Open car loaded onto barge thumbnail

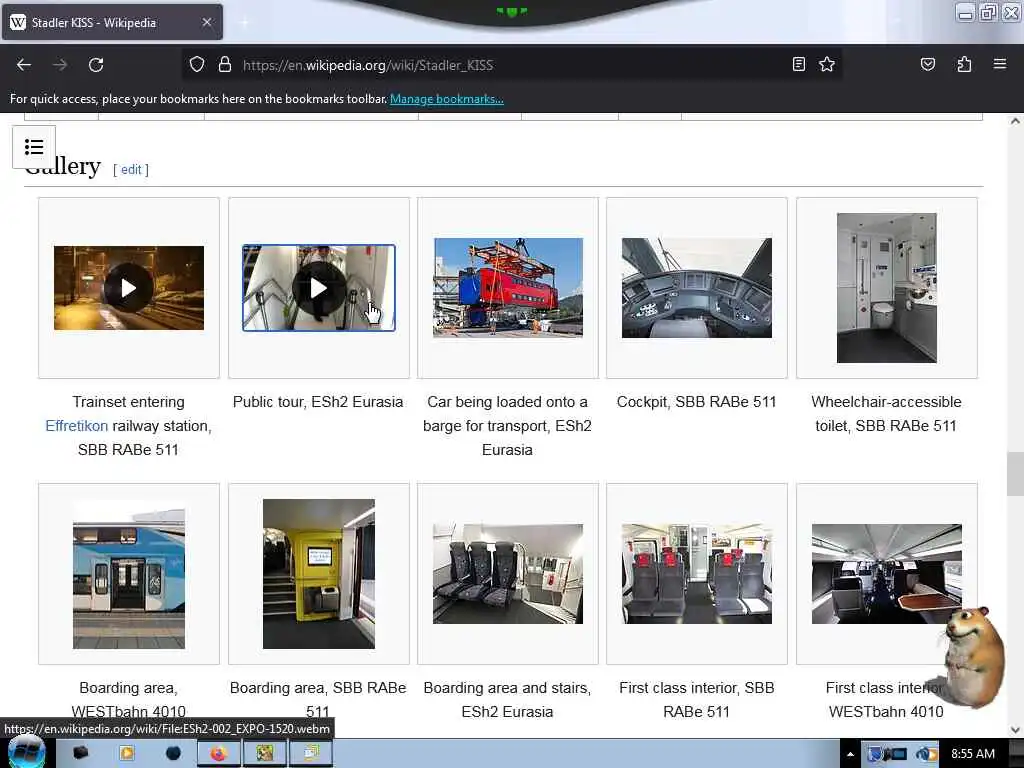click(508, 287)
